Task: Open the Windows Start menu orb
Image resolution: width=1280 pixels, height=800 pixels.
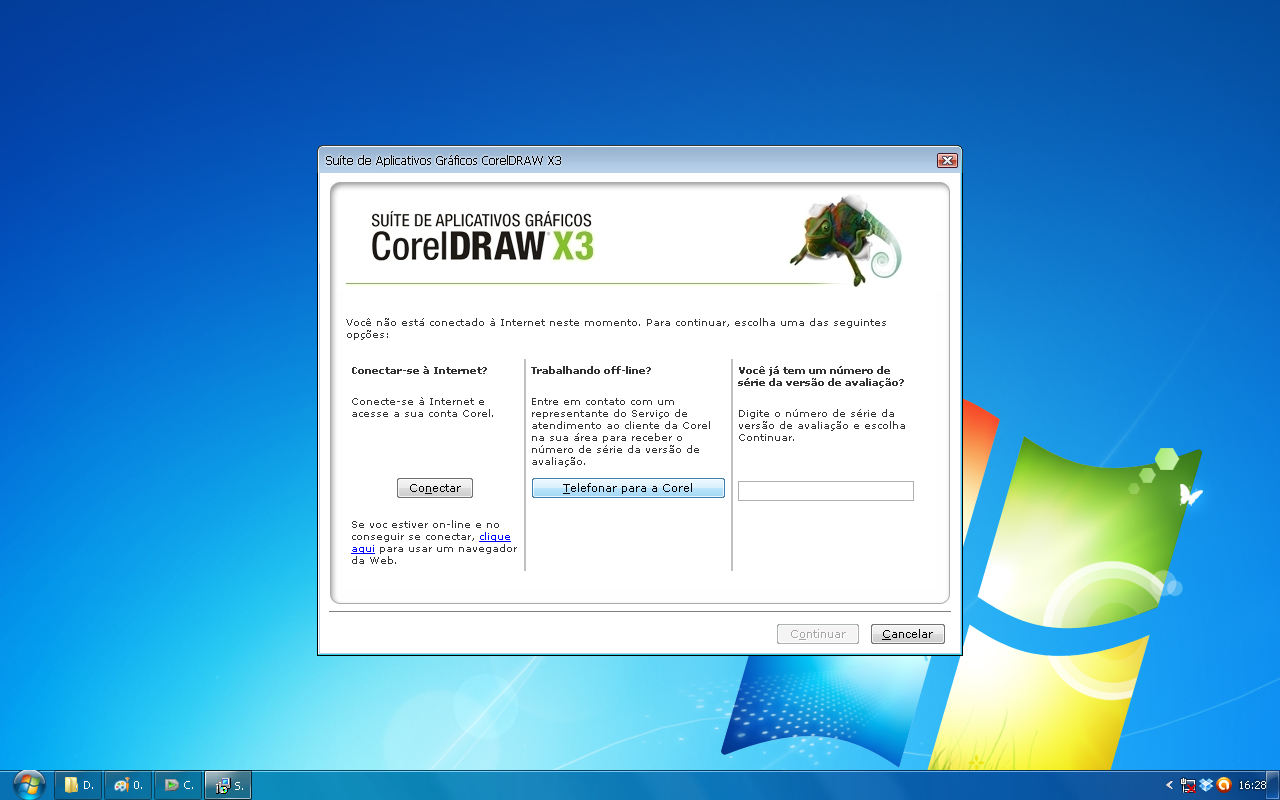Action: point(29,785)
